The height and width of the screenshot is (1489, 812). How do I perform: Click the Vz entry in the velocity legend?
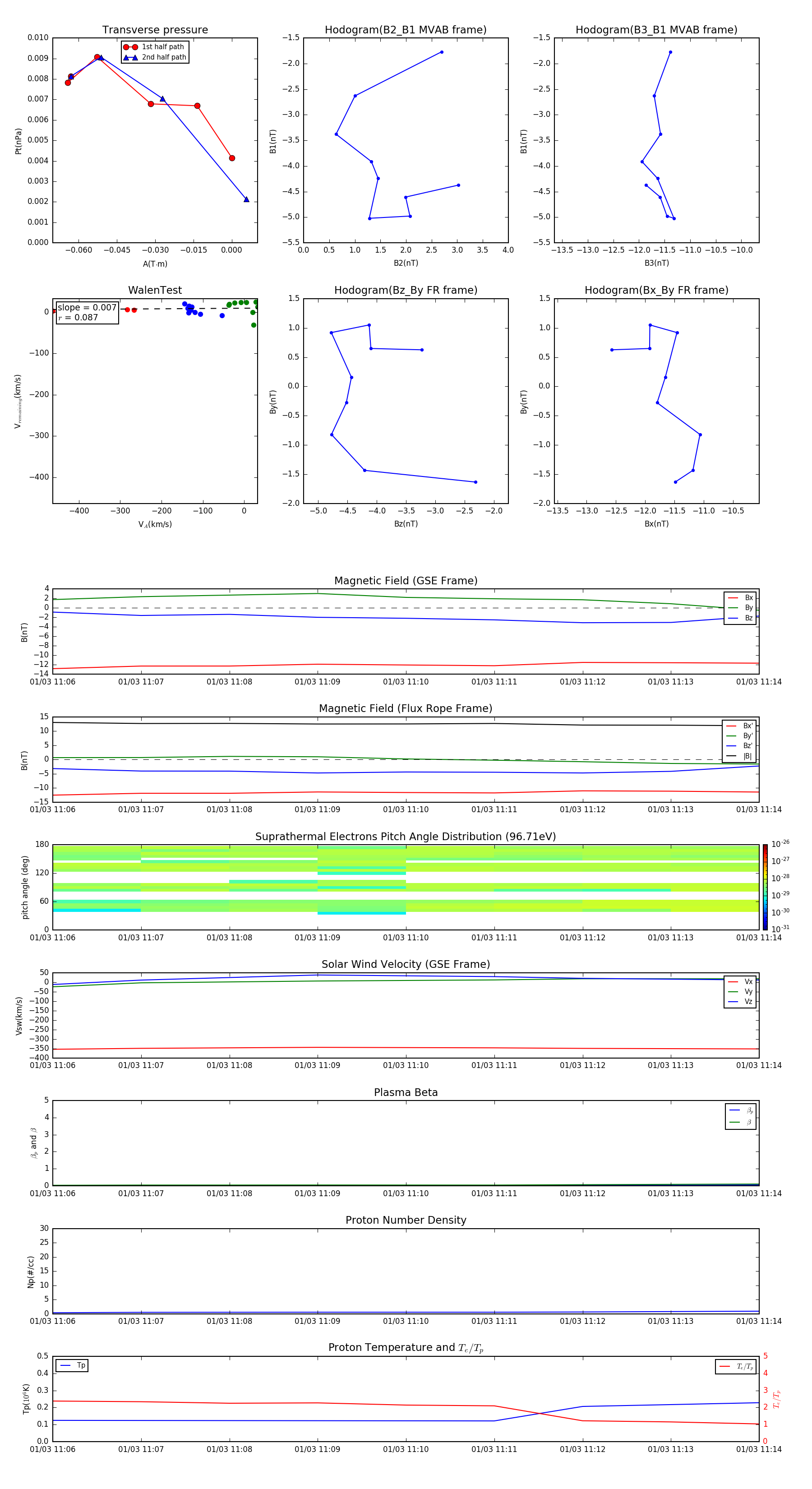click(740, 1001)
